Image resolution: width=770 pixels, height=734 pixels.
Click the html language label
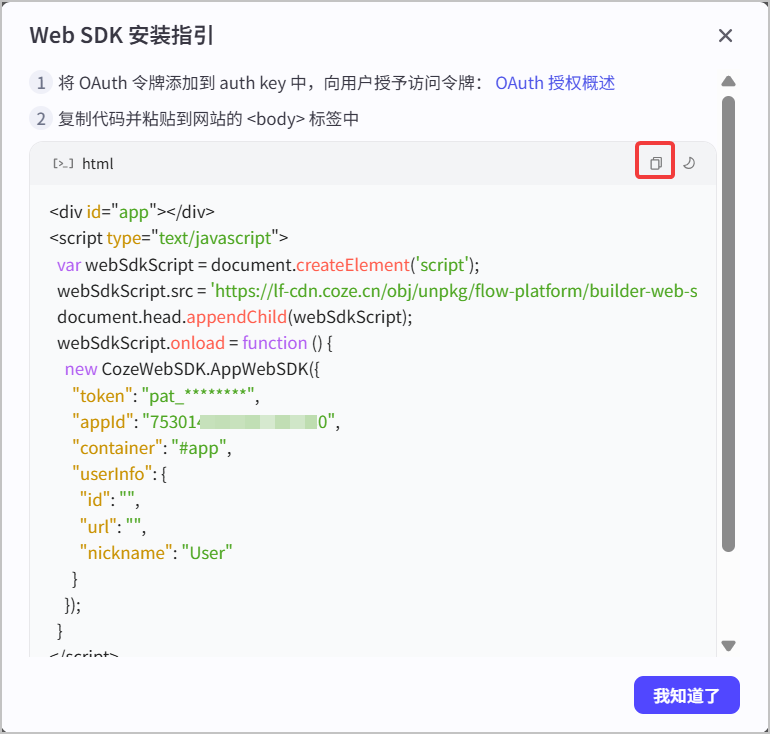(x=97, y=163)
